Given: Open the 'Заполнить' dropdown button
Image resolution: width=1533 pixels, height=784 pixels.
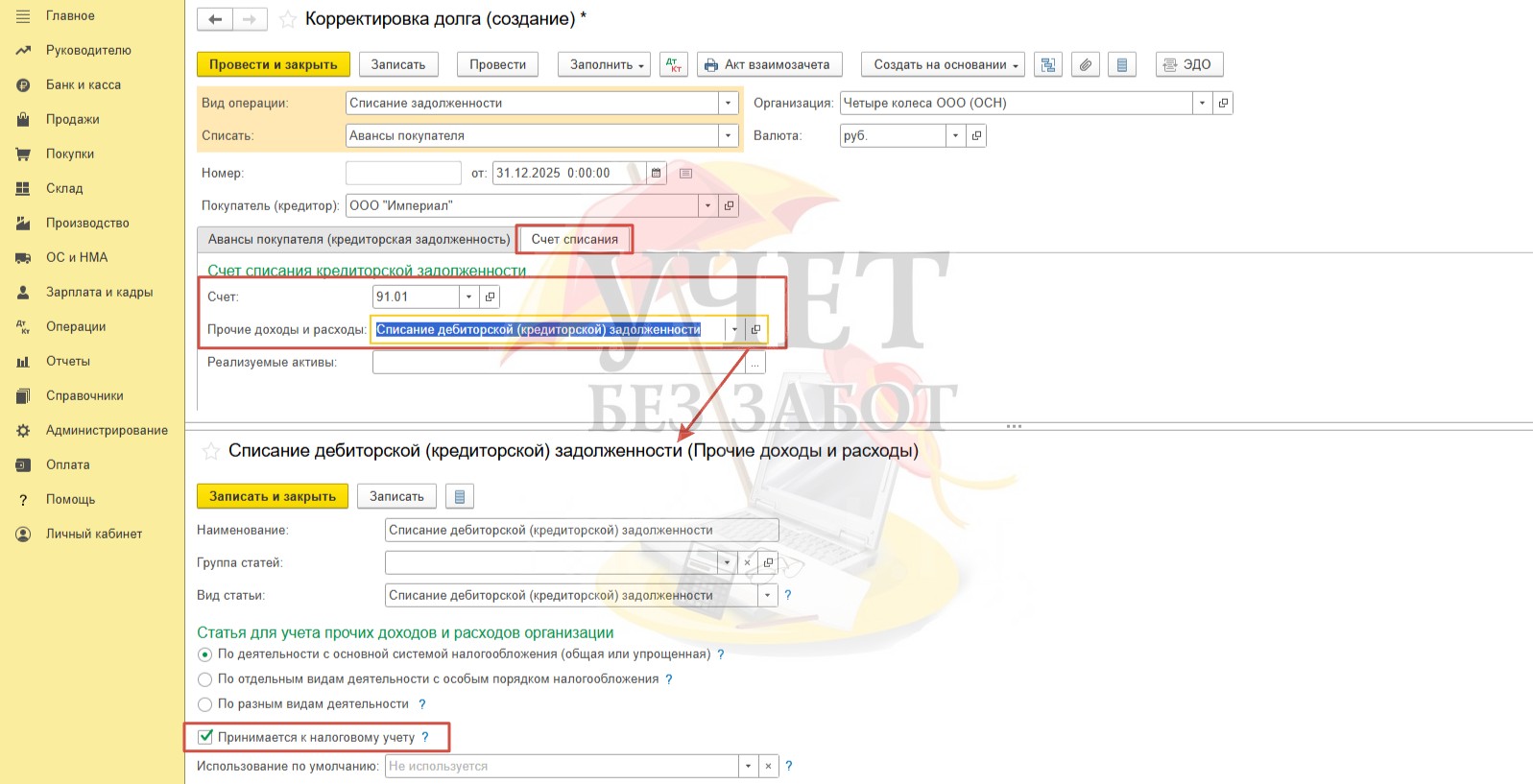Looking at the screenshot, I should tap(604, 64).
